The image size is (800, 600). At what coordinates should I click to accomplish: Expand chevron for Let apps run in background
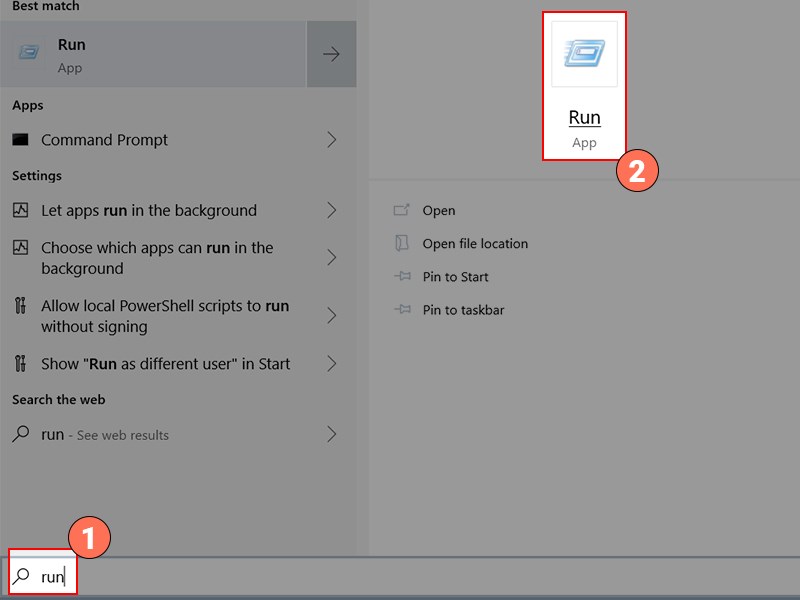332,210
